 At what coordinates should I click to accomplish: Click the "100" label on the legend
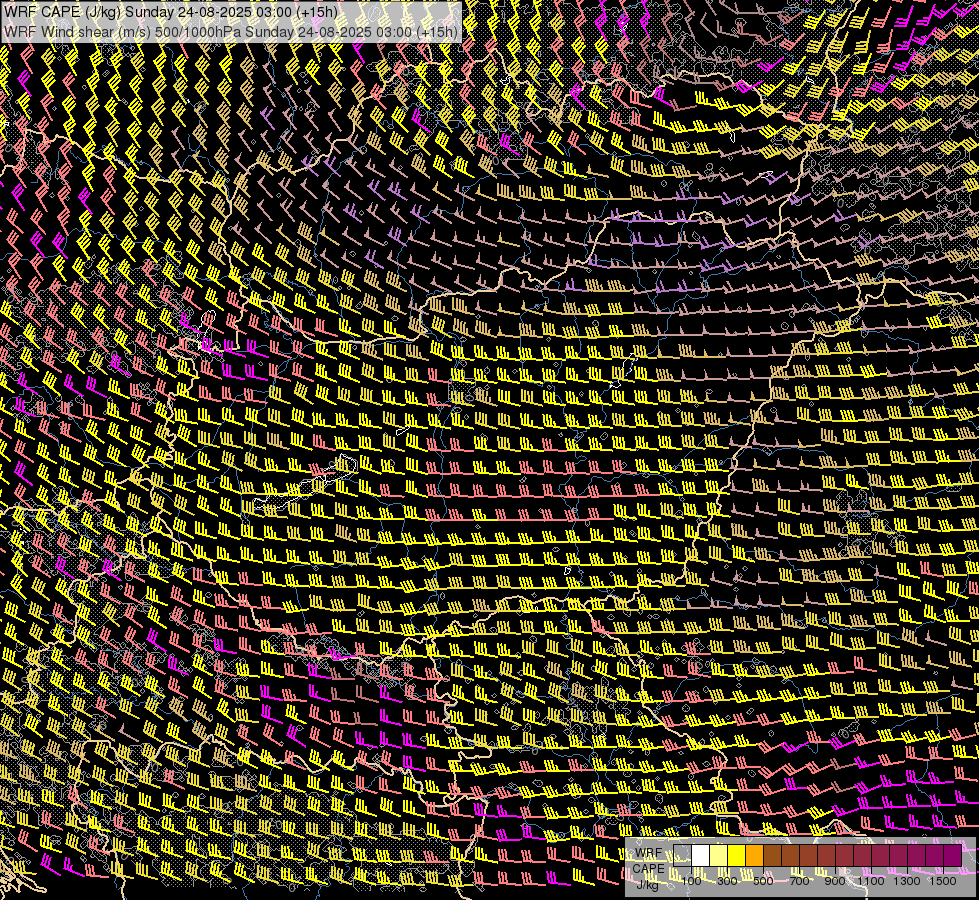click(x=691, y=881)
